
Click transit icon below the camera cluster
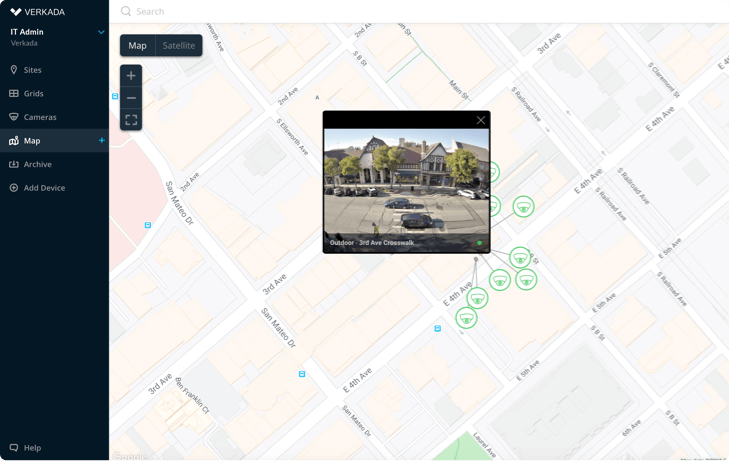(437, 329)
